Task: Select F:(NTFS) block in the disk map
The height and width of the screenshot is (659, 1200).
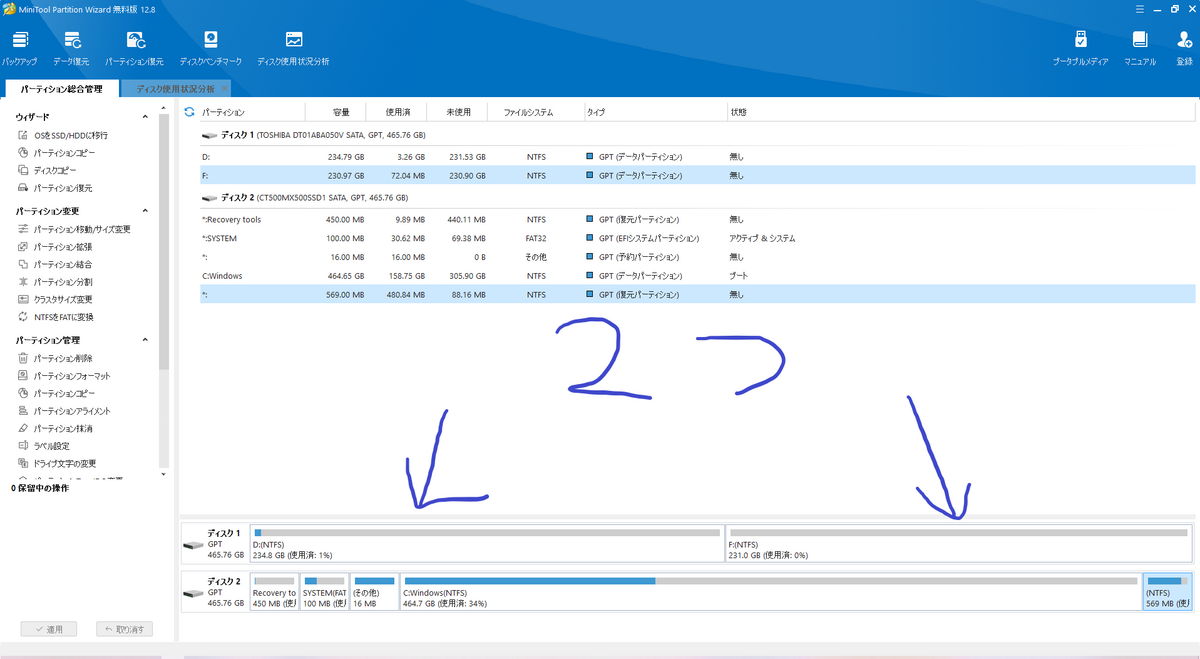Action: (958, 542)
